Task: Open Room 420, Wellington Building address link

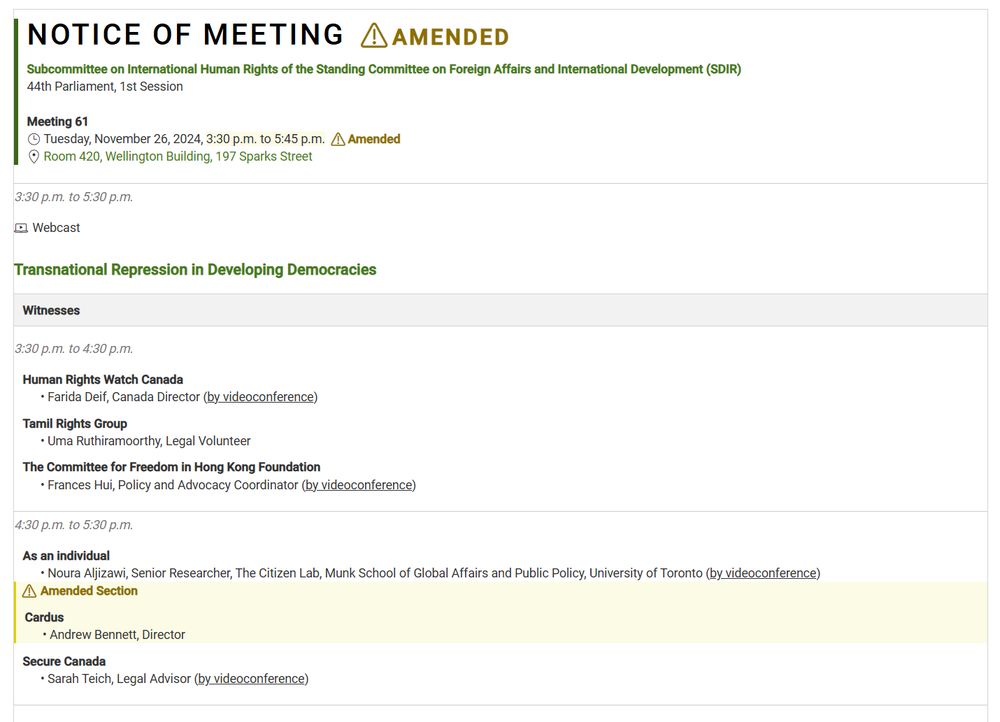Action: click(x=178, y=157)
